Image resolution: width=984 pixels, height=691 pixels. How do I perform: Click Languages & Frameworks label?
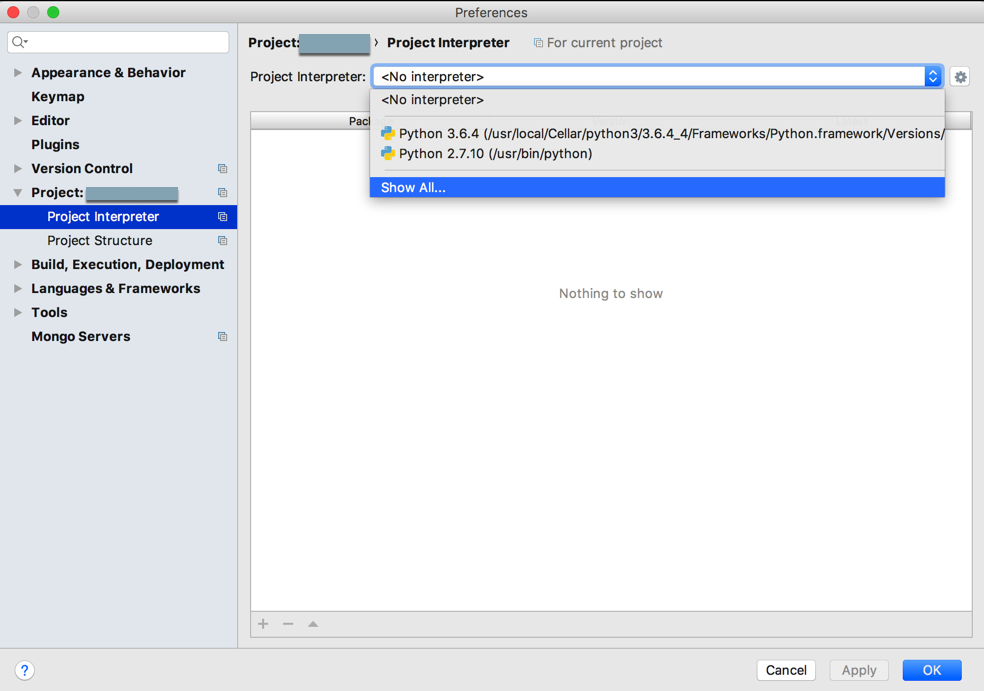[115, 288]
